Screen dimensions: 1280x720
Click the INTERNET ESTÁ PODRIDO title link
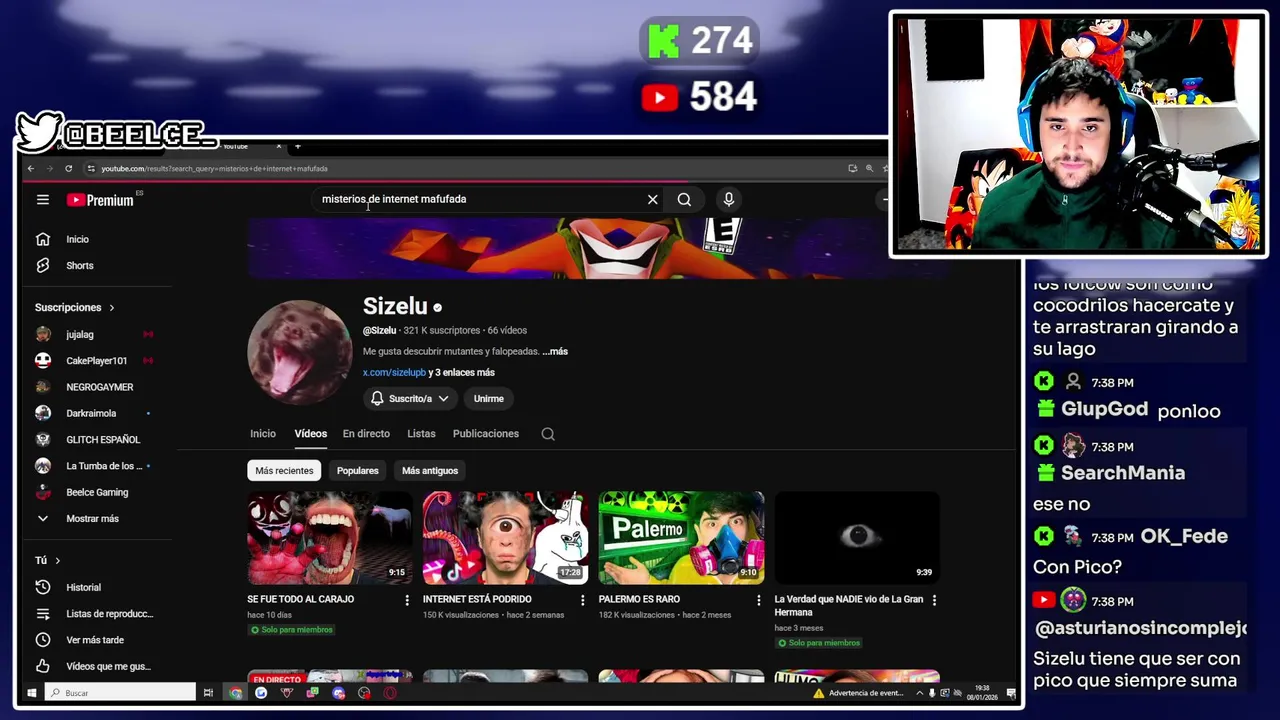coord(477,599)
